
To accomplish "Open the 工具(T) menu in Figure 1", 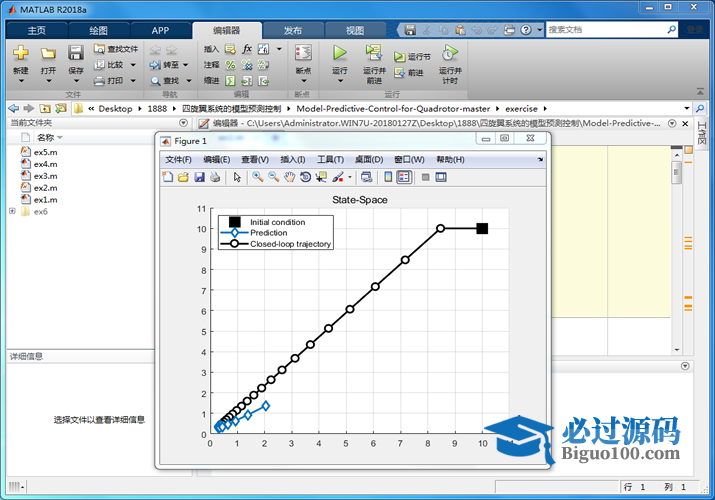I will click(x=331, y=160).
